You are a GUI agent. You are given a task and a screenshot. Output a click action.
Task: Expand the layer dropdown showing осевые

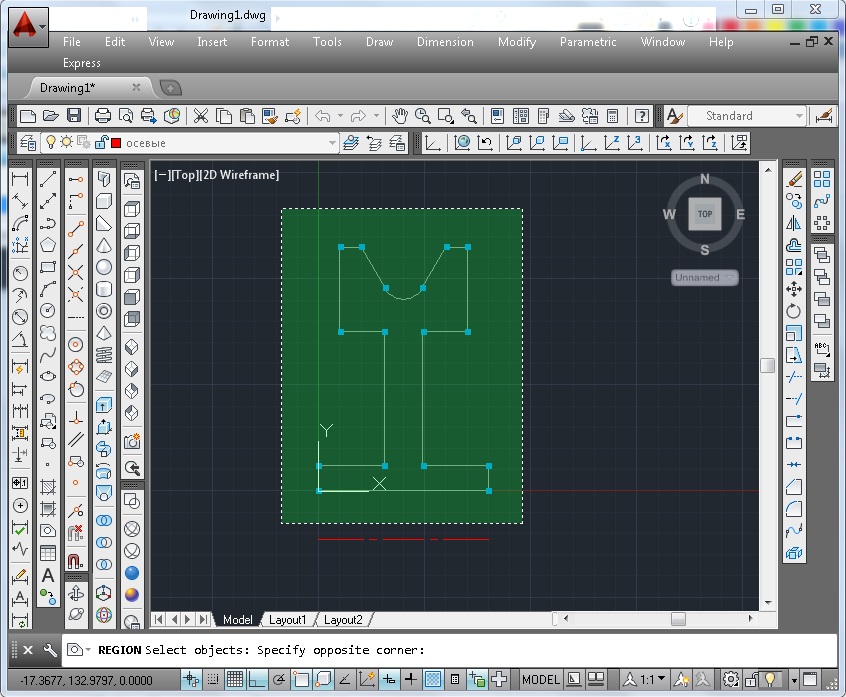click(333, 143)
